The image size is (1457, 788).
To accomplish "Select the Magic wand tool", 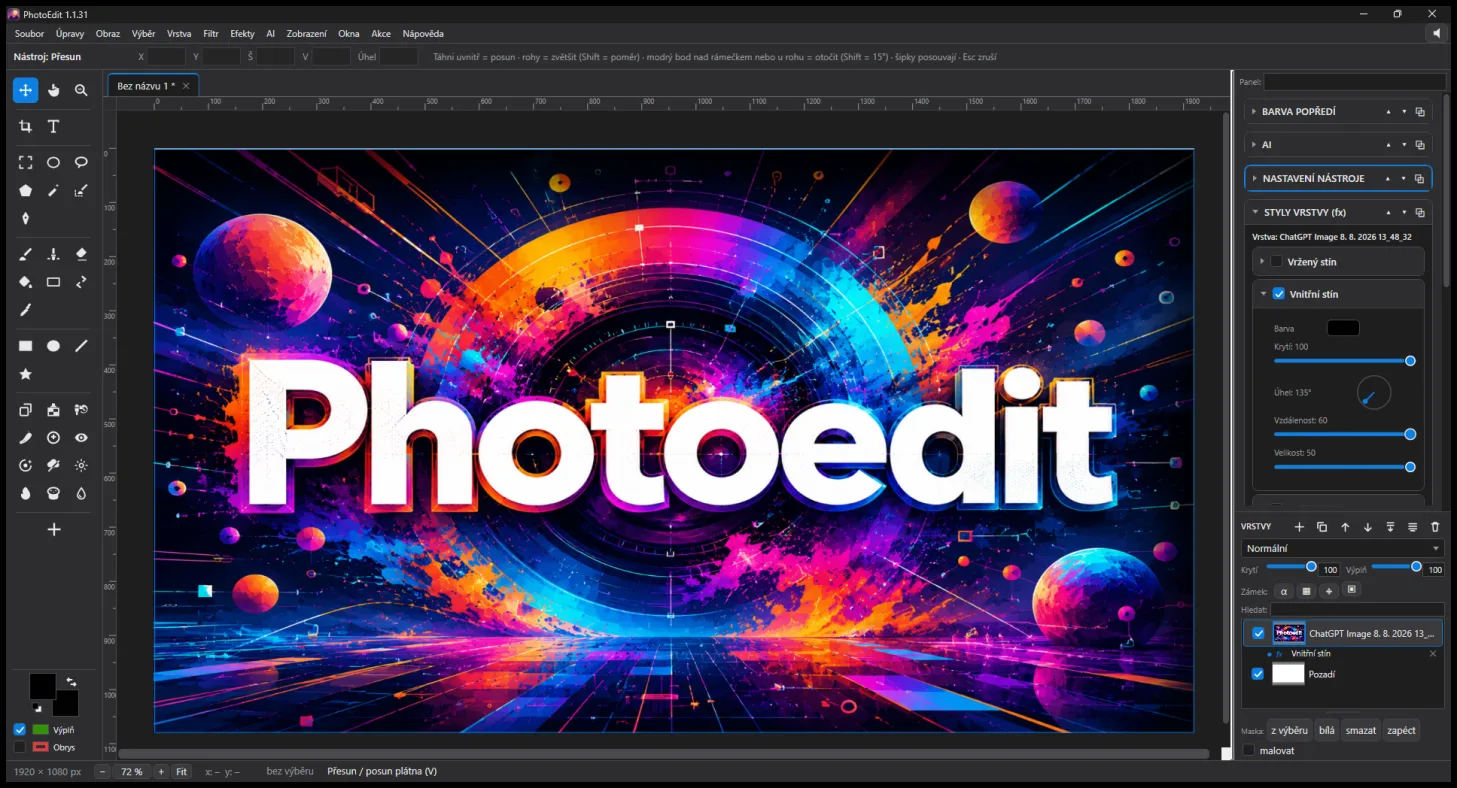I will pyautogui.click(x=54, y=190).
